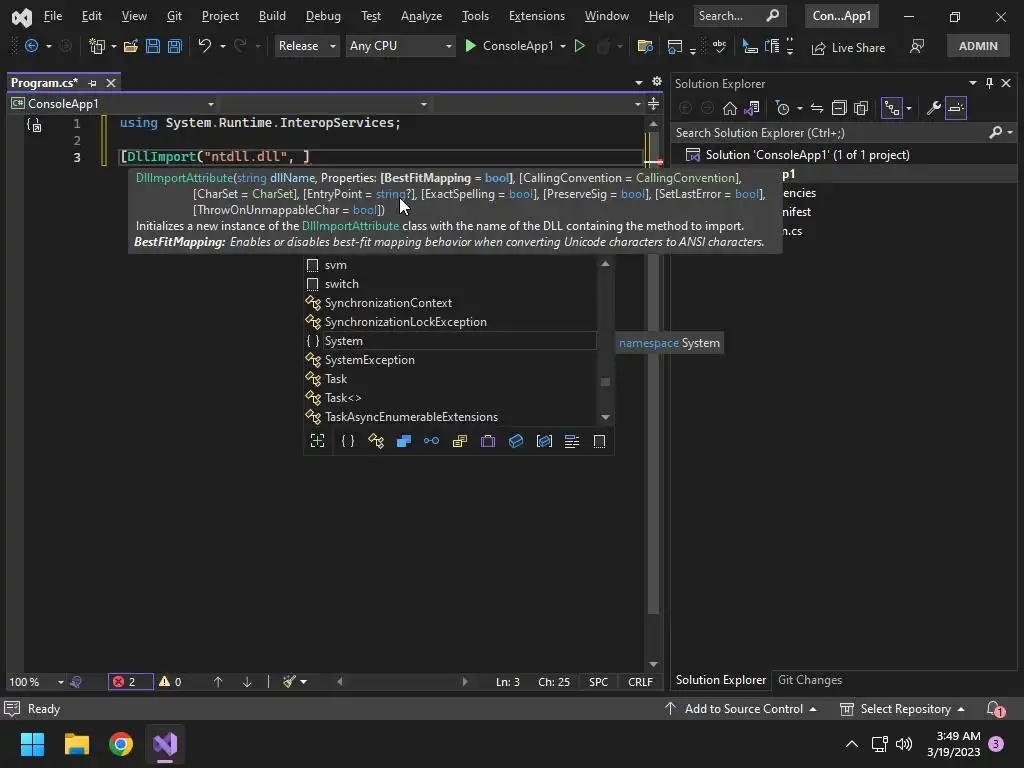Open the pending changes filter dropdown arrow
This screenshot has height=768, width=1024.
[799, 108]
